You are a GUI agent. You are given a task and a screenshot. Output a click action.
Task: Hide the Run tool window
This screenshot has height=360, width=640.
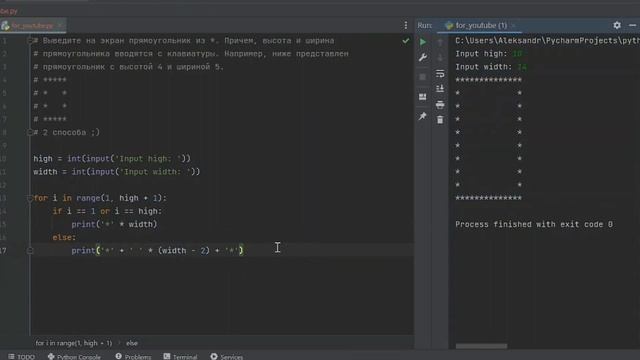[x=633, y=25]
